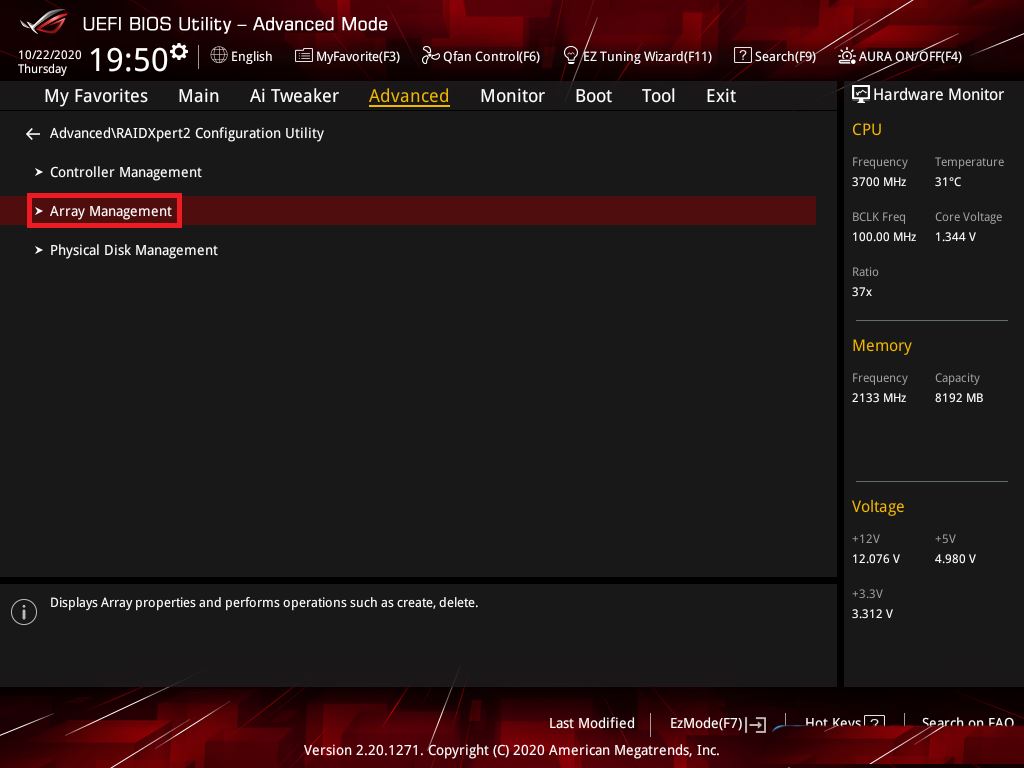This screenshot has height=768, width=1024.
Task: Expand Controller Management arrow
Action: [x=39, y=172]
